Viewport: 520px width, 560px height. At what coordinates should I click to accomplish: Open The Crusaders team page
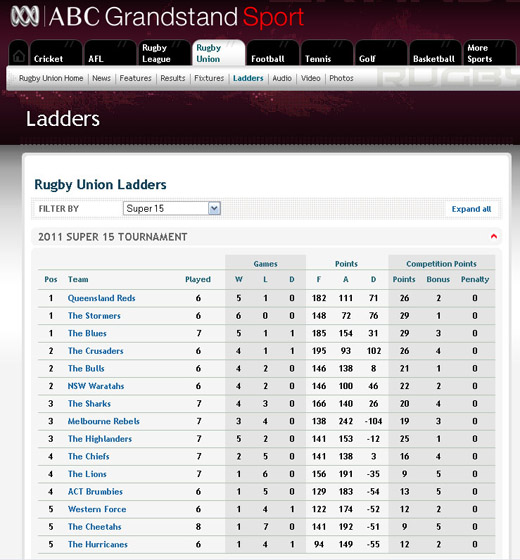click(x=96, y=351)
